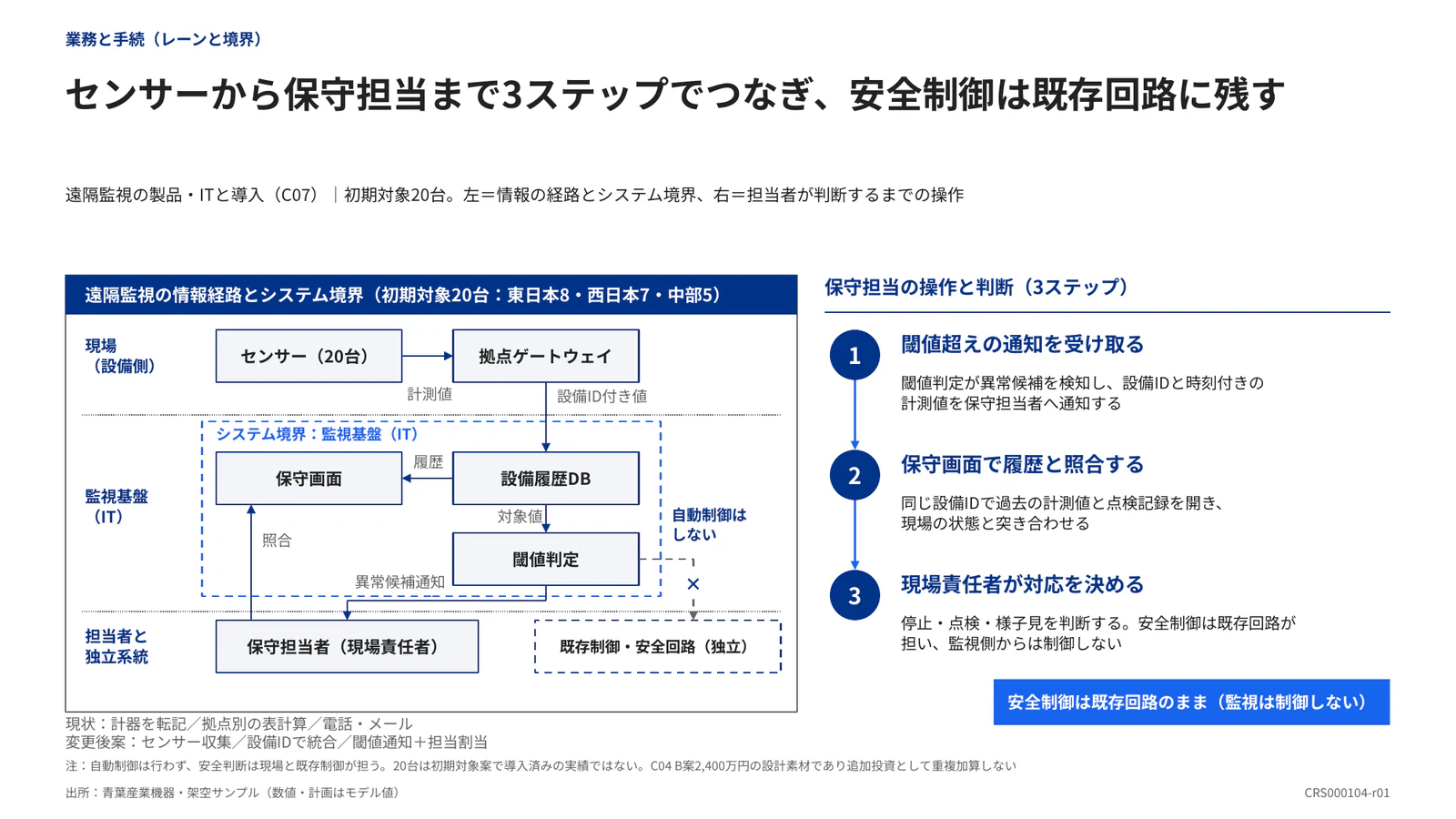Select the 拠点ゲートウェイ box
This screenshot has width=1456, height=819.
(545, 356)
